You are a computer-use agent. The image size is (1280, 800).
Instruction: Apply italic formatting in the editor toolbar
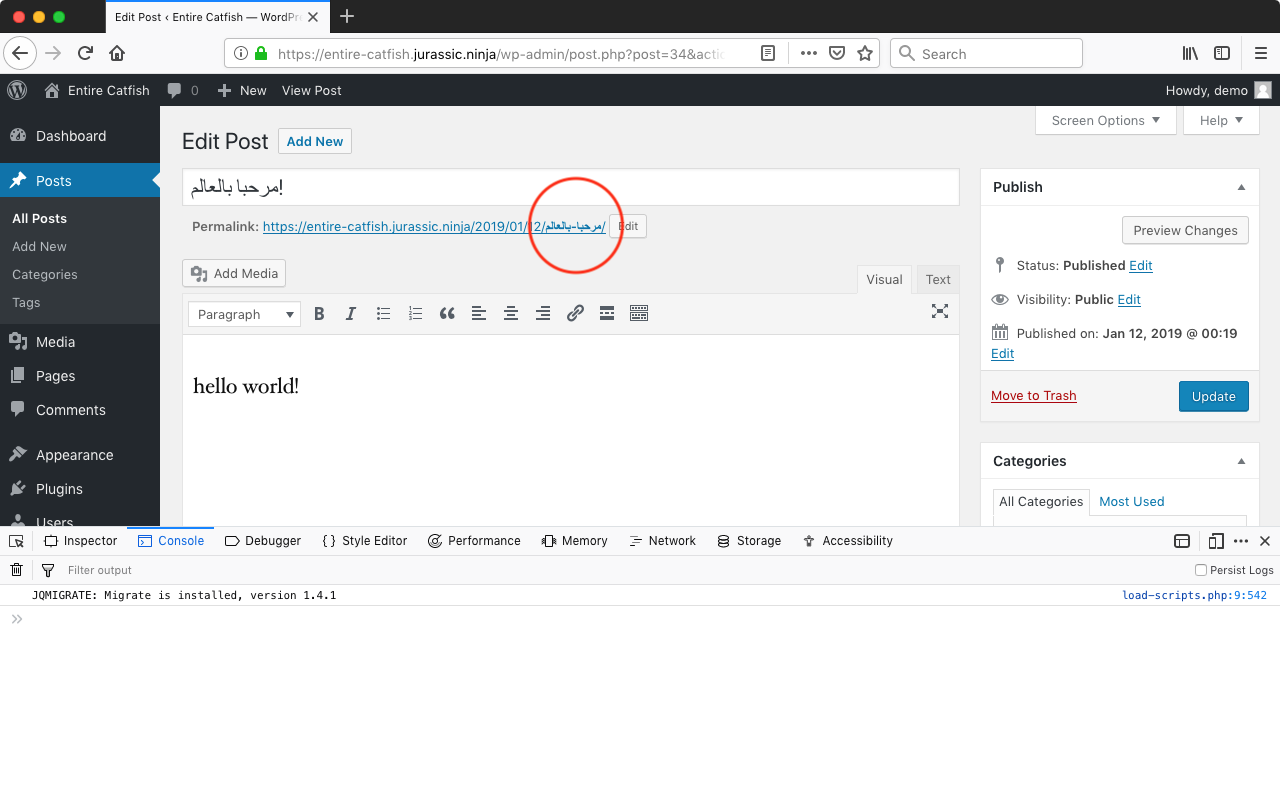coord(351,313)
